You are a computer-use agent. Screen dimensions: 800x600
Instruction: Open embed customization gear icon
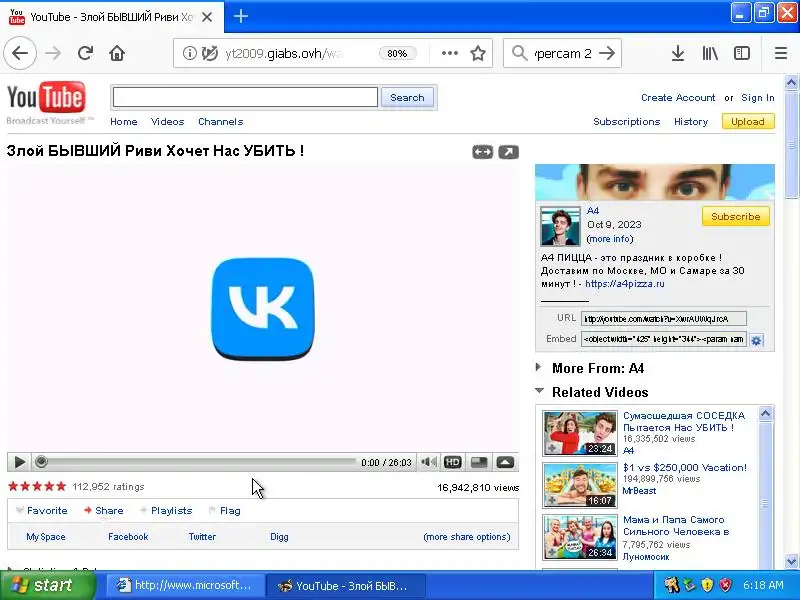[x=757, y=340]
